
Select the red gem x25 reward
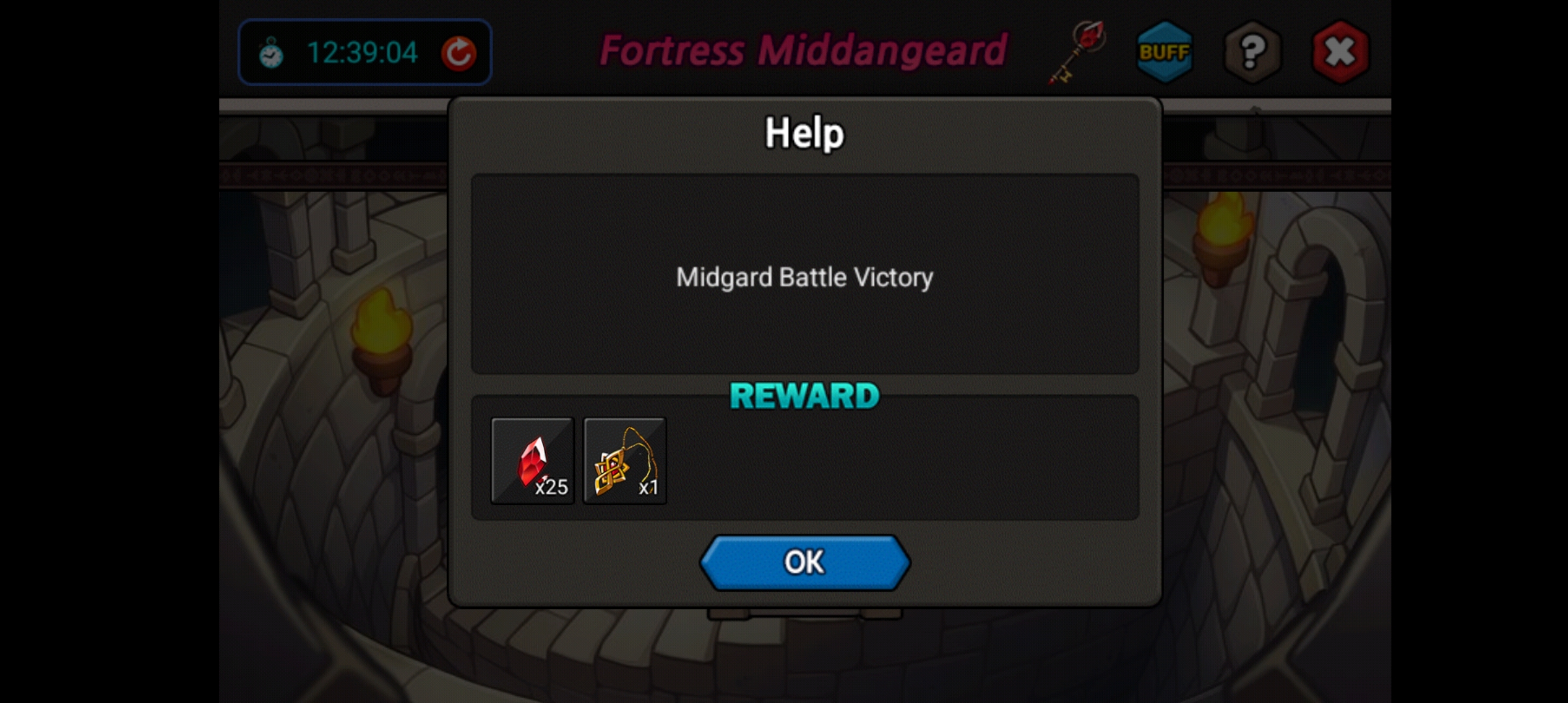point(533,461)
